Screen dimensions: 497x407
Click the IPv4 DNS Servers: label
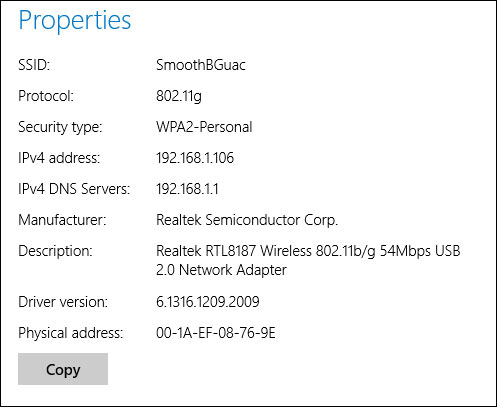pos(74,189)
